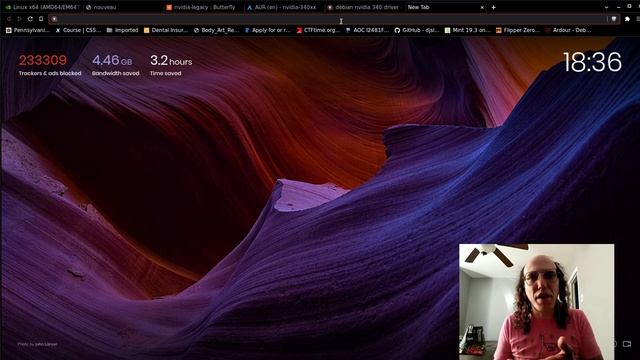Click the 18:36 clock widget

coord(592,62)
